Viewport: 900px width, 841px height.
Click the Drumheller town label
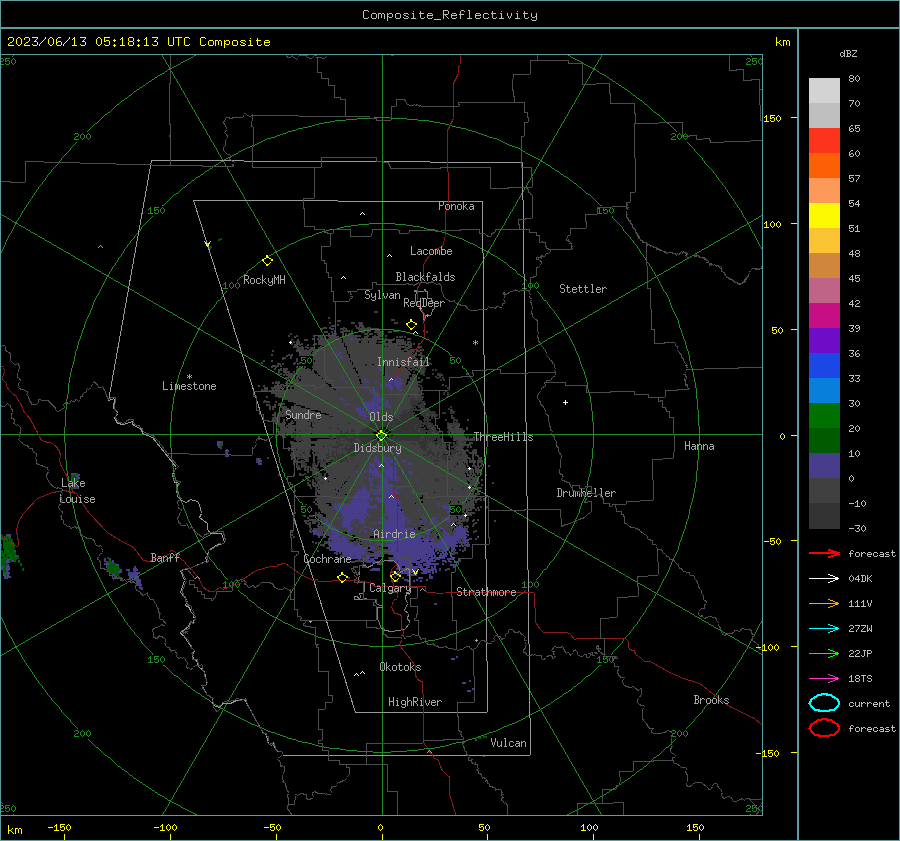(585, 493)
